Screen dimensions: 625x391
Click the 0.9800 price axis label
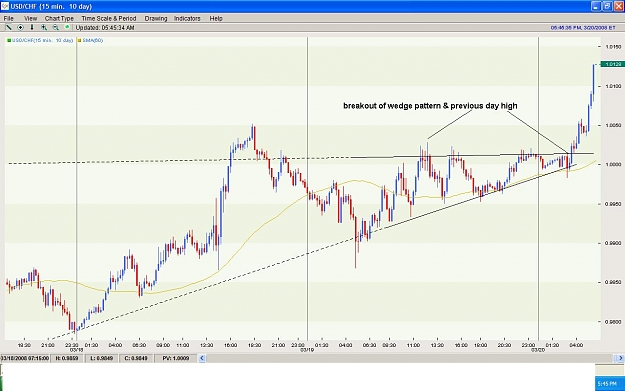[x=613, y=322]
